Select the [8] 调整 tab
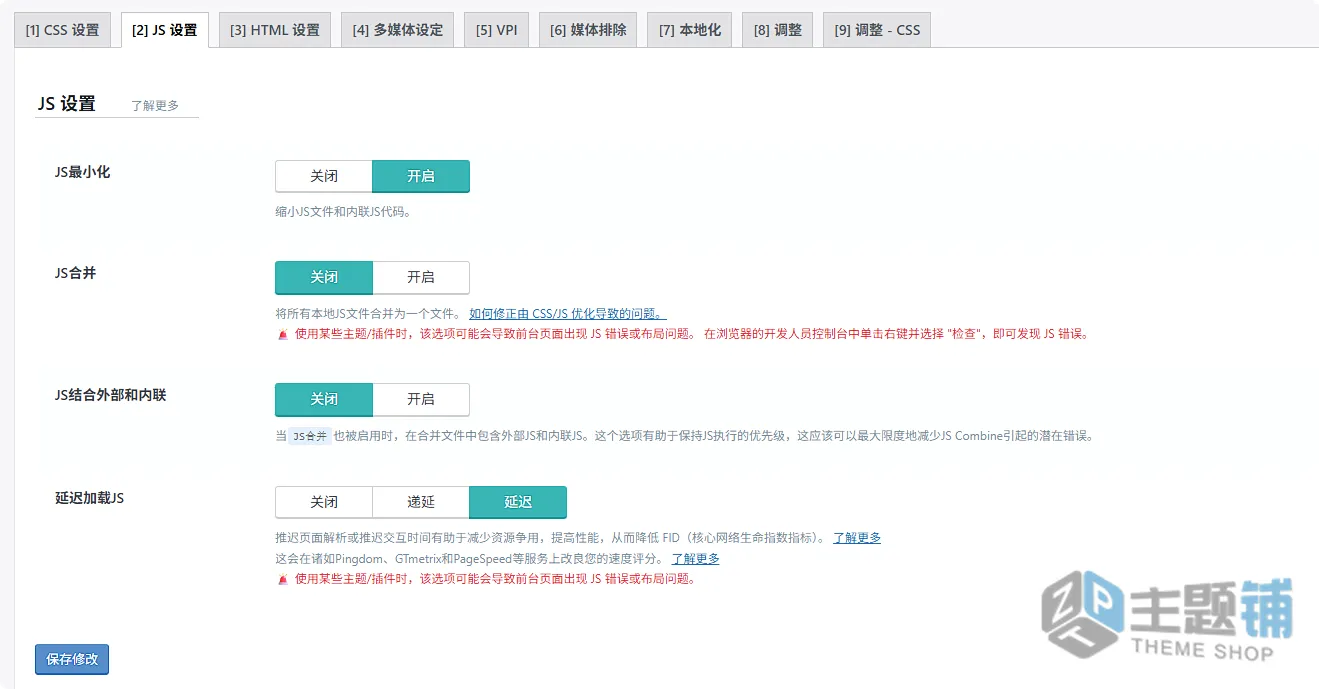Image resolution: width=1319 pixels, height=689 pixels. click(778, 30)
